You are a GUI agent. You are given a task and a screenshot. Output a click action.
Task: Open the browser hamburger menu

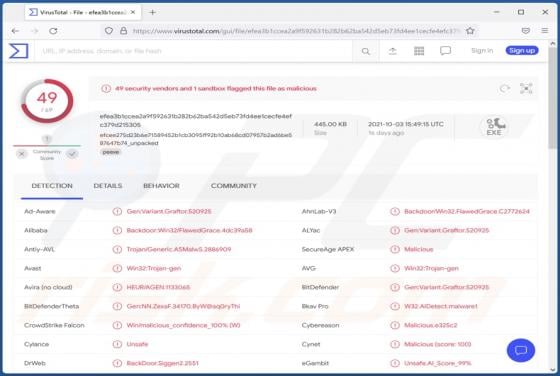[545, 31]
